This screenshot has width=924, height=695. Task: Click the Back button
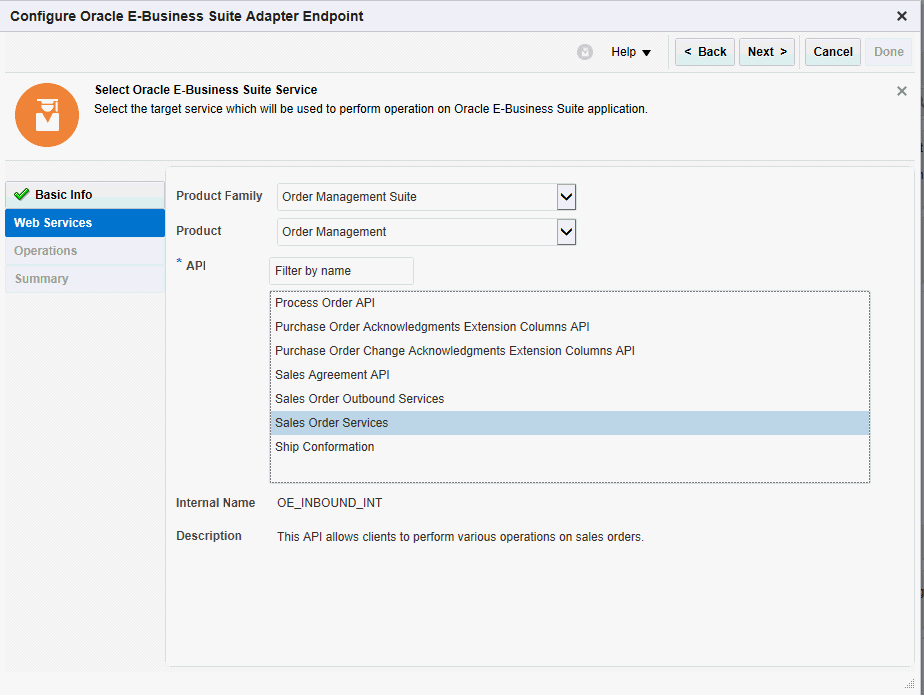[705, 52]
